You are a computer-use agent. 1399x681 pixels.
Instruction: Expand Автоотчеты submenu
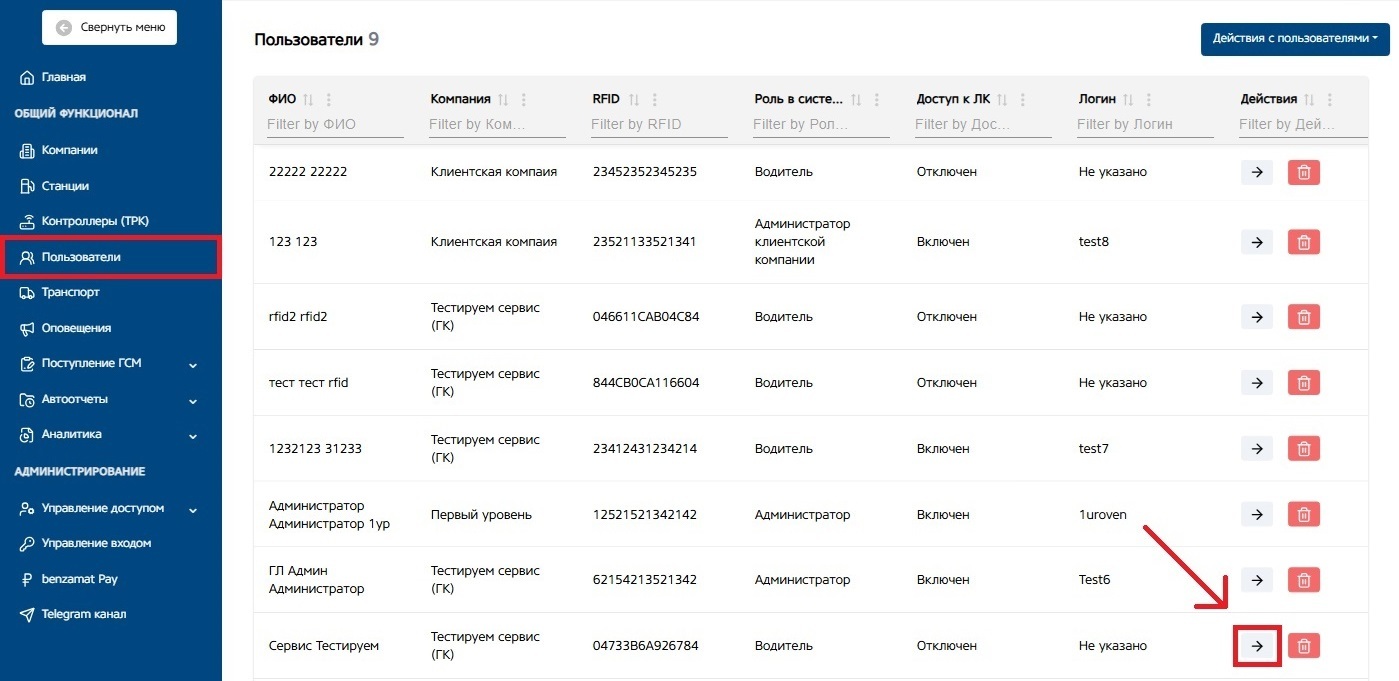pos(193,401)
